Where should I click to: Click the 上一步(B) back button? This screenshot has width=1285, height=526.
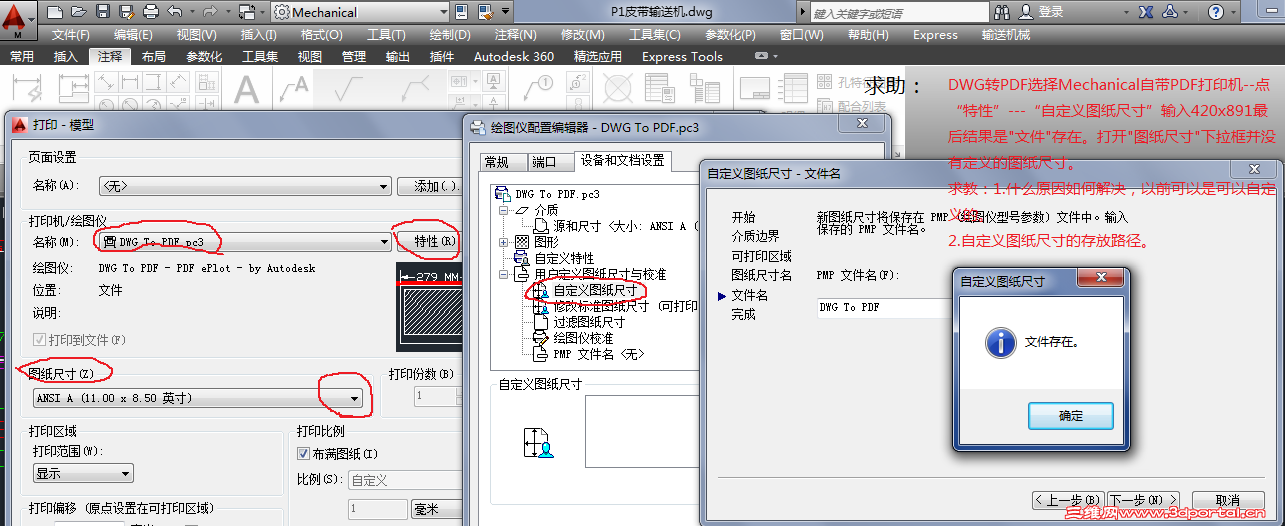1068,500
